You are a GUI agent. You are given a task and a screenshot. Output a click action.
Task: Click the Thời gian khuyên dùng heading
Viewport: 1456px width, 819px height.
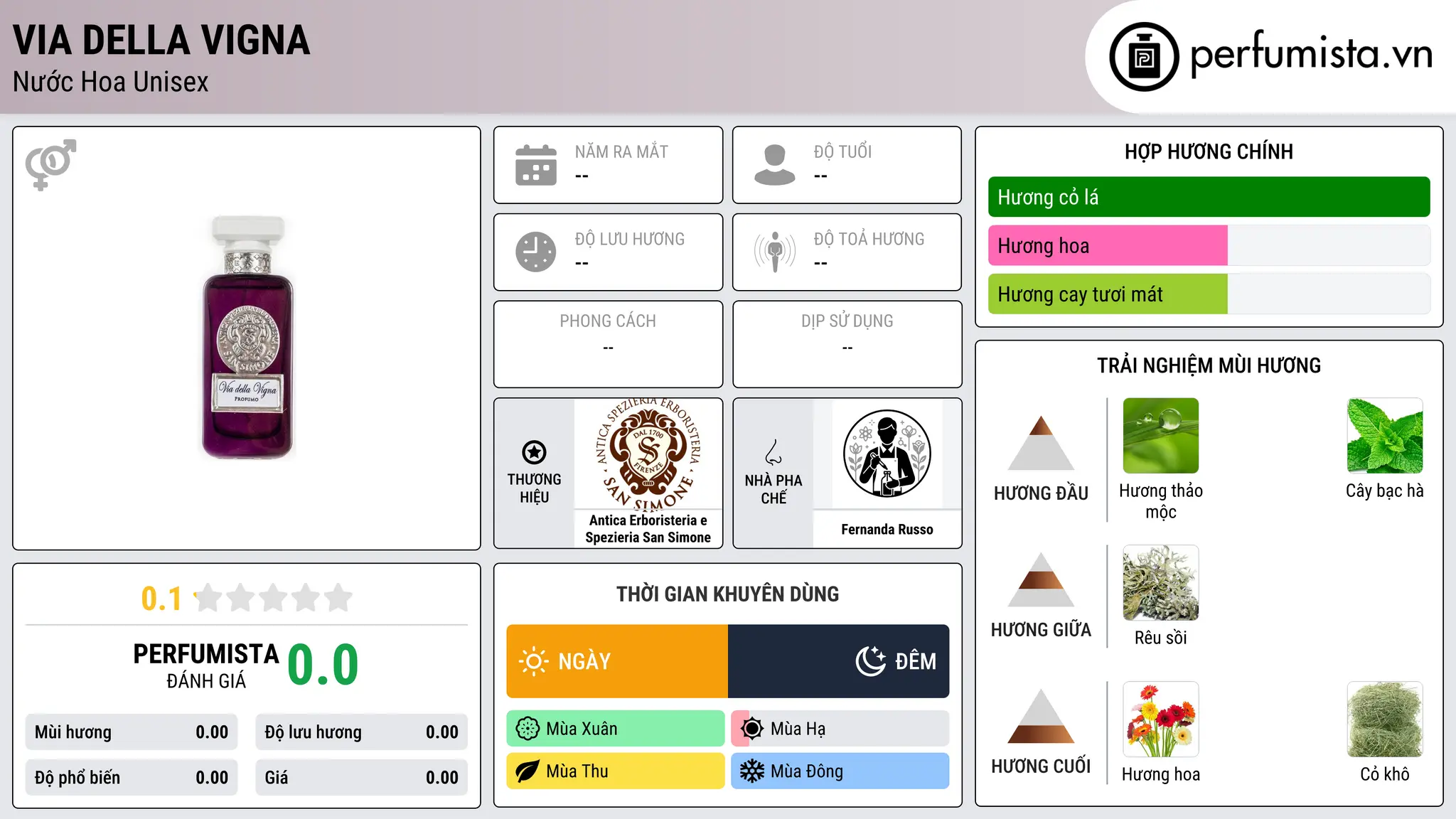(728, 594)
